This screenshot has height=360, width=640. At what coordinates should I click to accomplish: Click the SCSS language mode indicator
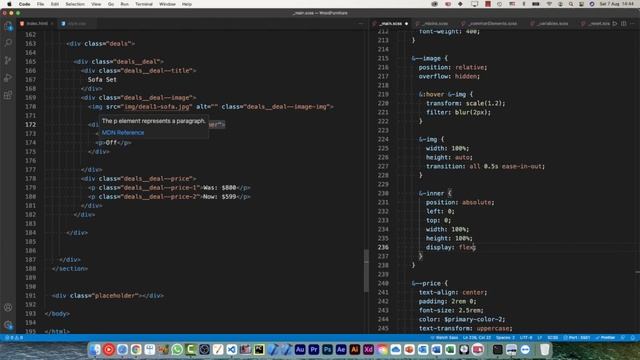(553, 338)
